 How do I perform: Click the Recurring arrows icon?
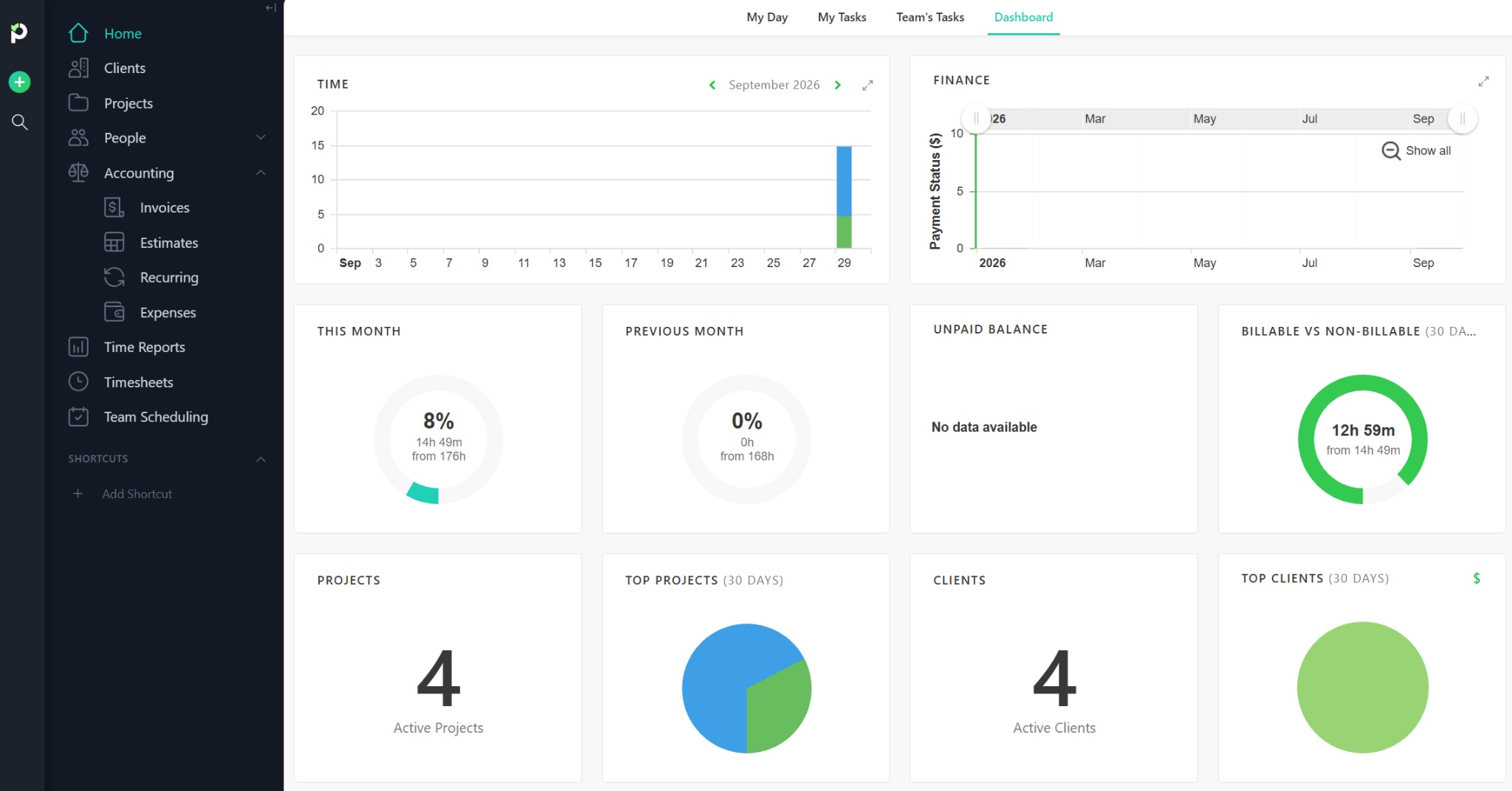114,277
